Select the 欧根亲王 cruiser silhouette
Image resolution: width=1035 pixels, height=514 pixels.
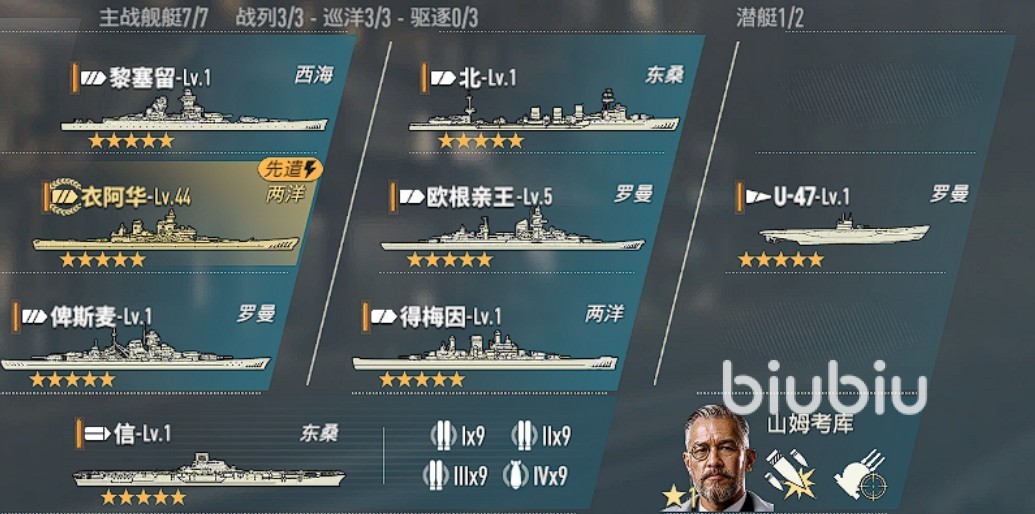tap(512, 230)
